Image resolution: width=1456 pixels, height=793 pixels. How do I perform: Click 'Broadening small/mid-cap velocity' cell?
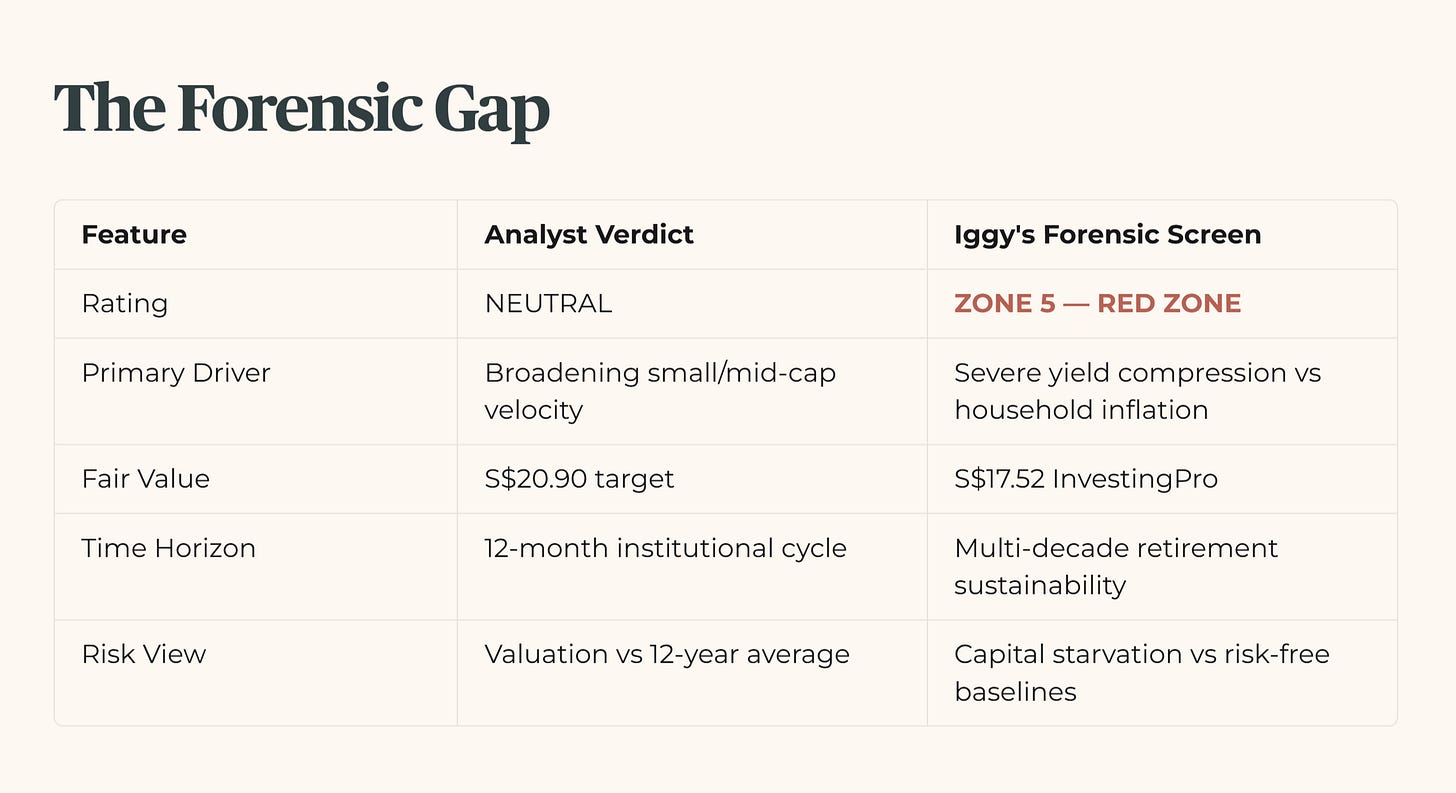pyautogui.click(x=660, y=391)
